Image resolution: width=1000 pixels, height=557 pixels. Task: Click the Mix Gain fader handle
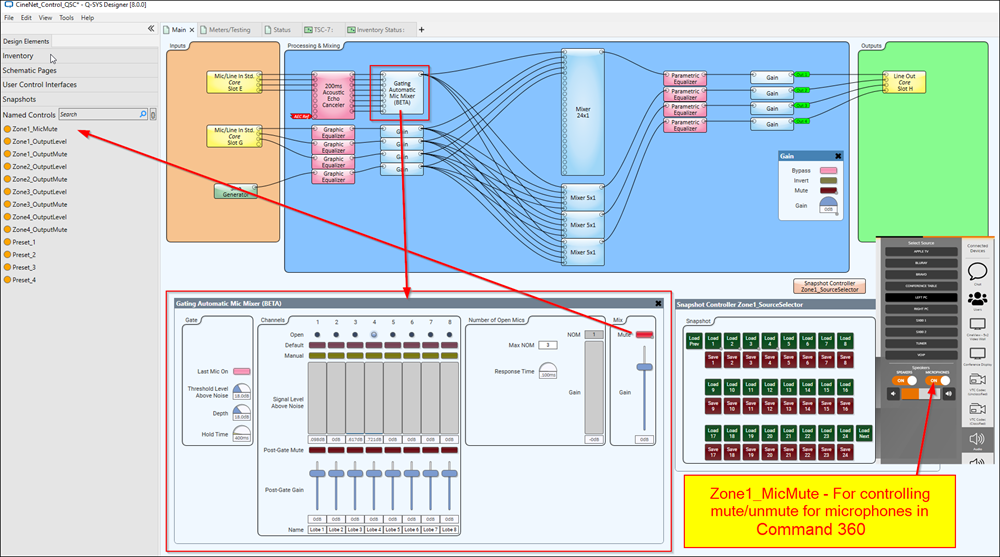coord(645,368)
